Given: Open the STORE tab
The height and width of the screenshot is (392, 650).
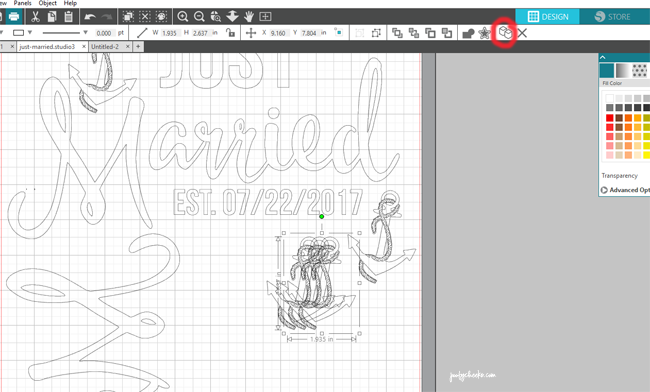Looking at the screenshot, I should [x=614, y=17].
